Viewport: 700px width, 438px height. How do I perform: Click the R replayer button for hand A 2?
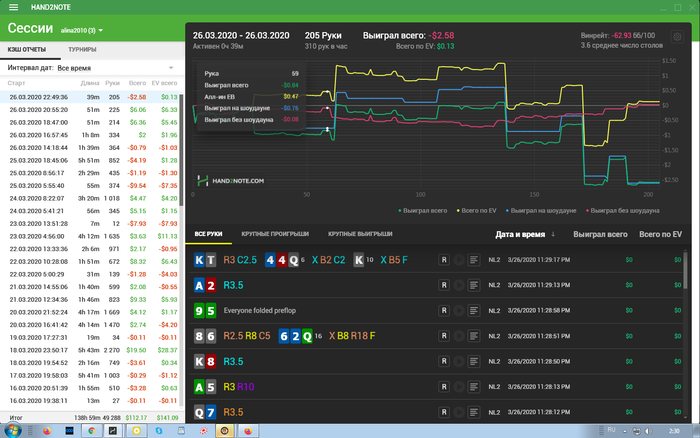444,285
